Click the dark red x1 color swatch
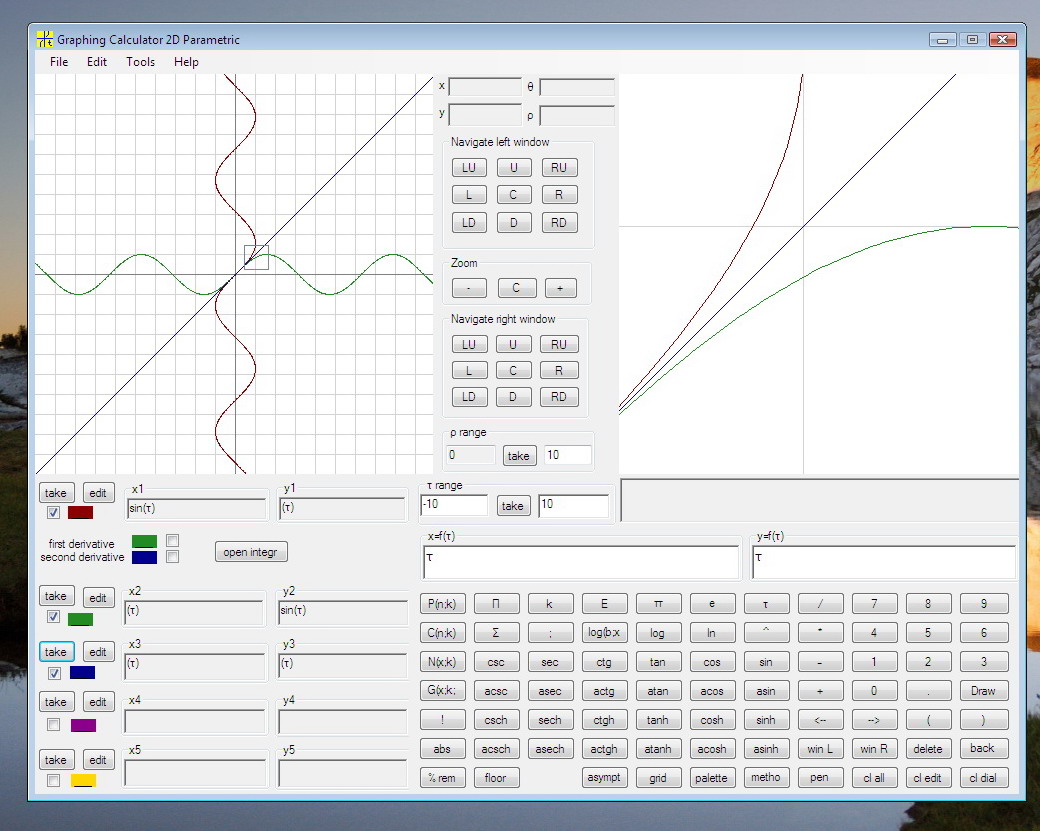Image resolution: width=1040 pixels, height=831 pixels. [80, 513]
